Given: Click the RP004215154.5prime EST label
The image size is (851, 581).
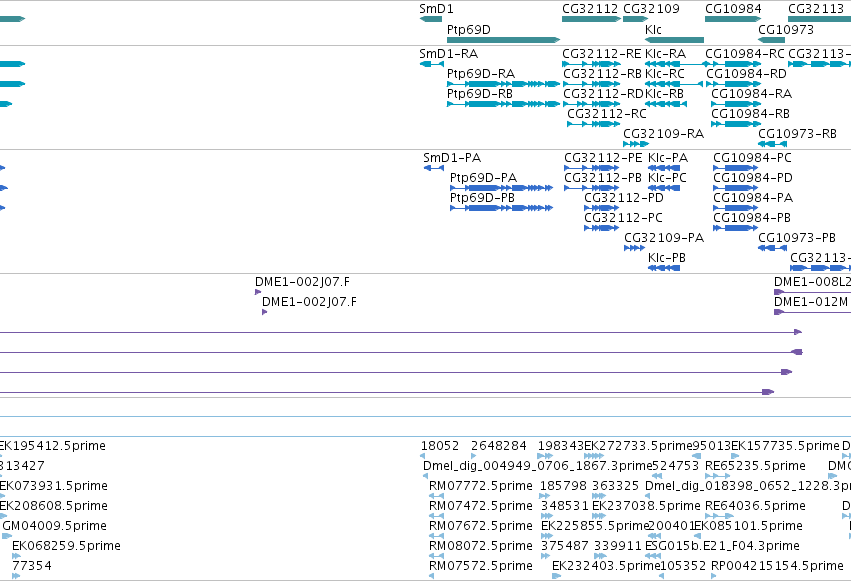Looking at the screenshot, I should pos(777,566).
